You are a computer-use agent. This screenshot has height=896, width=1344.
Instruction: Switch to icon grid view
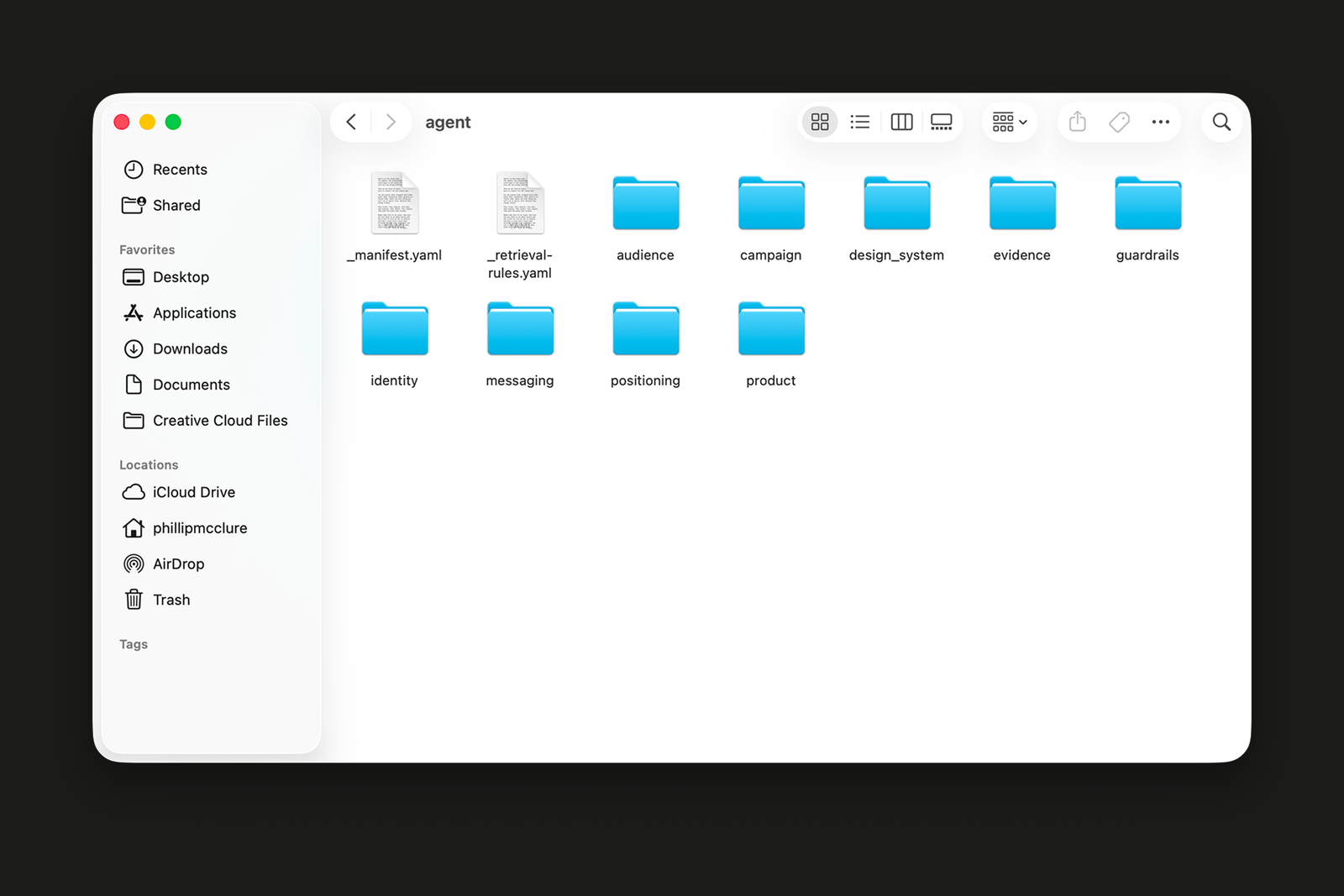820,123
